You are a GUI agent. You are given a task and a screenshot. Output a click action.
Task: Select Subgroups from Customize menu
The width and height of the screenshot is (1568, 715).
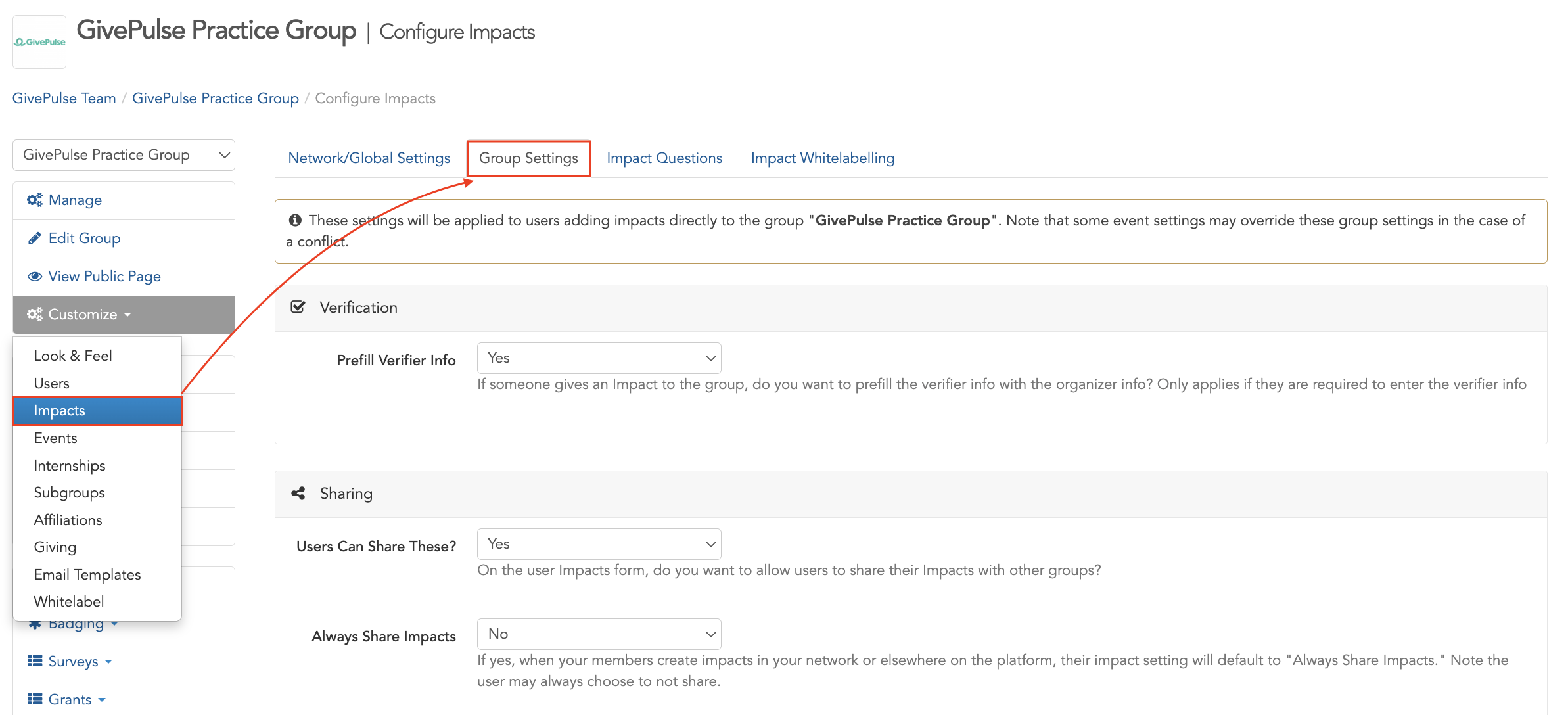(97, 493)
